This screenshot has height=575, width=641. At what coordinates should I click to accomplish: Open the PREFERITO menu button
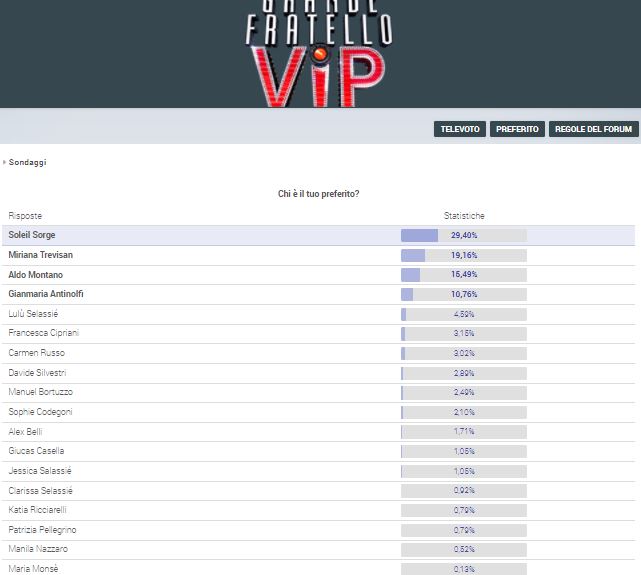point(516,129)
